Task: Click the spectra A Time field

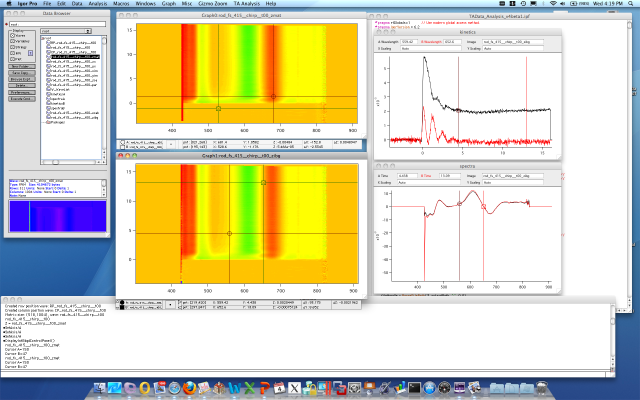Action: pos(407,176)
